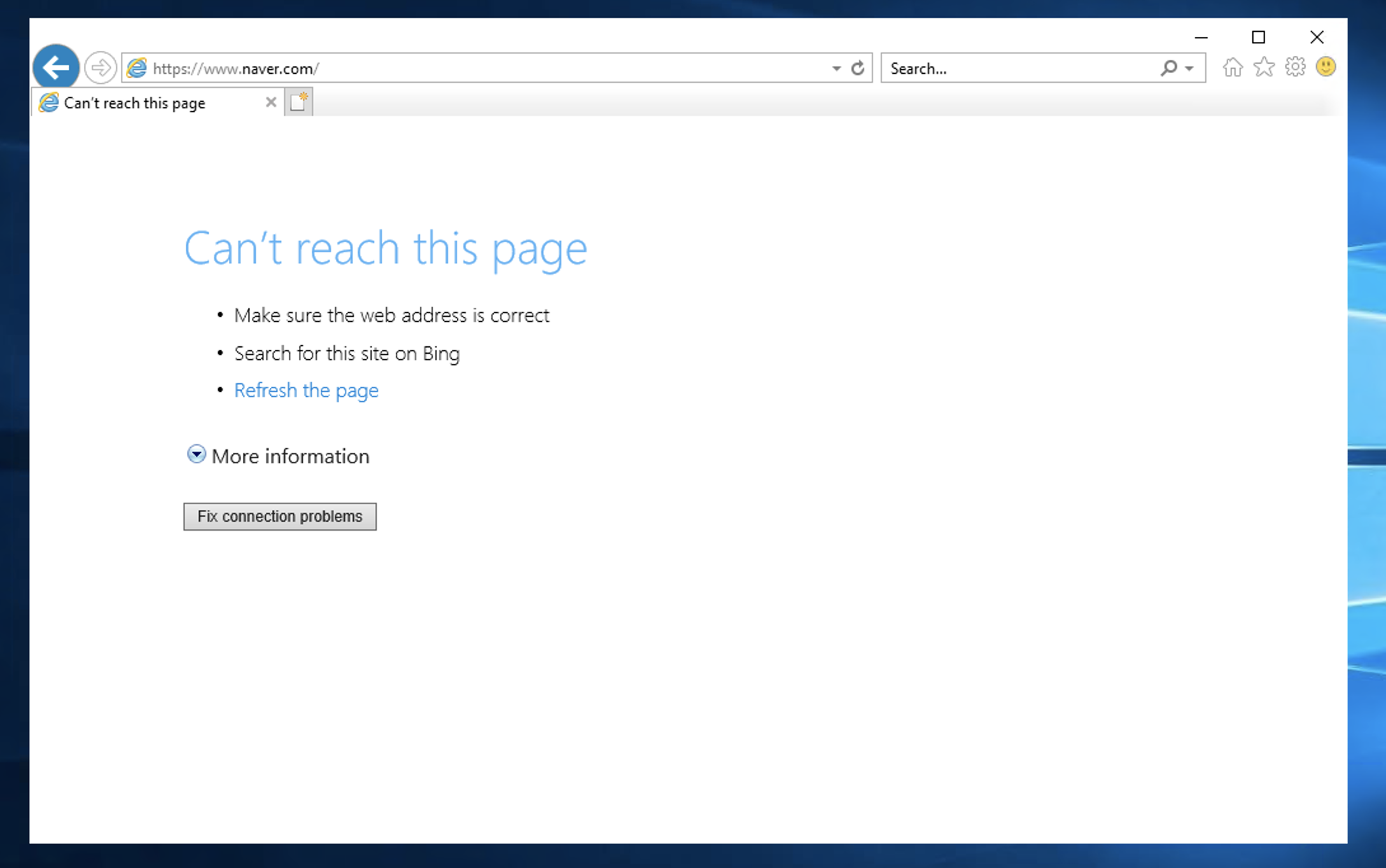Click "Make sure the web address is correct"

391,316
